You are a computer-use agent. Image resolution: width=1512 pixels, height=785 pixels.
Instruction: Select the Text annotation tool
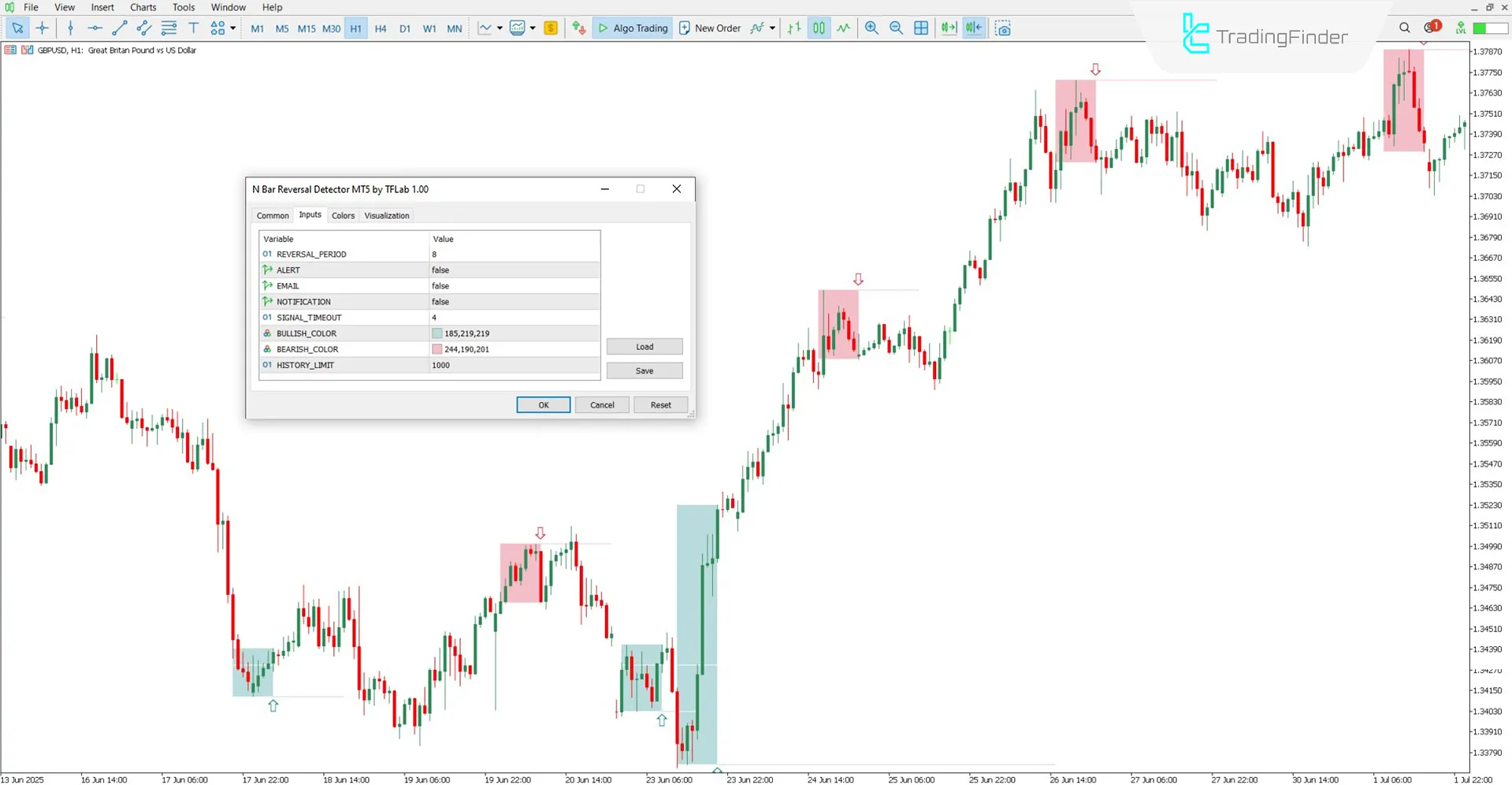click(x=193, y=28)
